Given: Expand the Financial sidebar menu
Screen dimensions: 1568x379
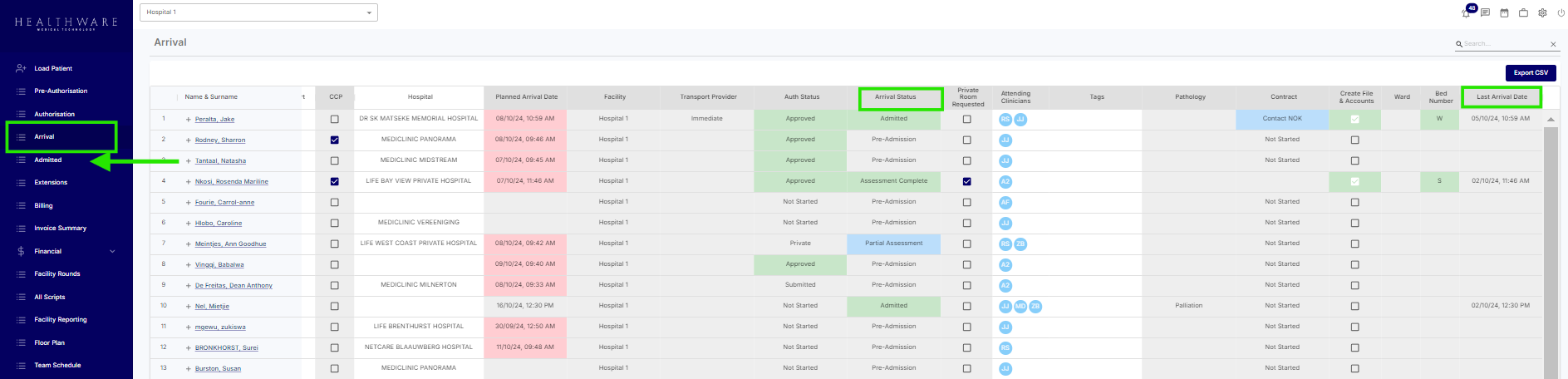Looking at the screenshot, I should (112, 251).
